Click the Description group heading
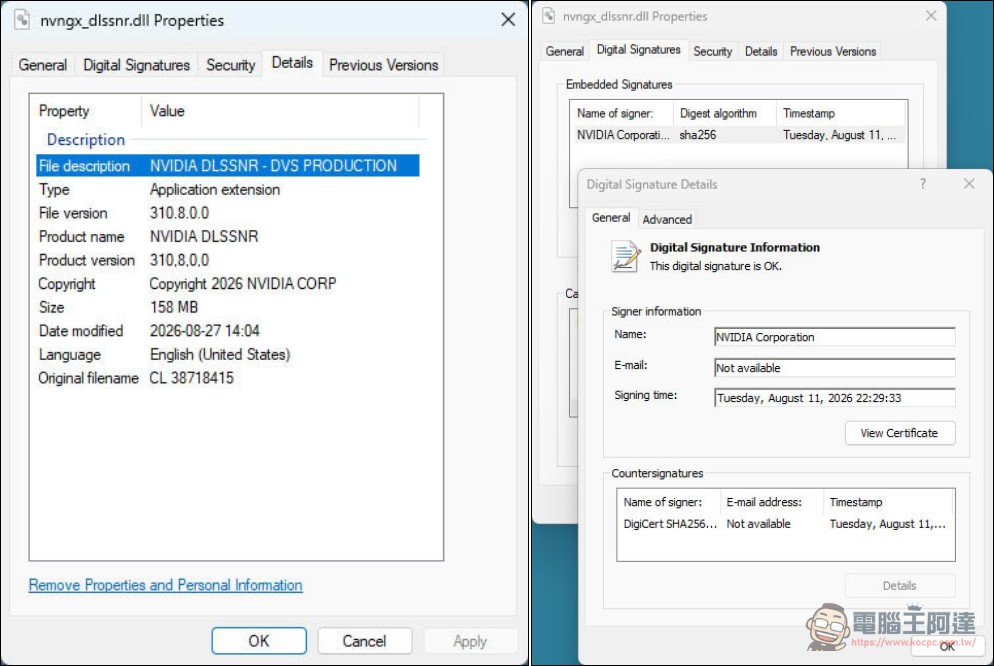This screenshot has width=994, height=666. point(86,139)
